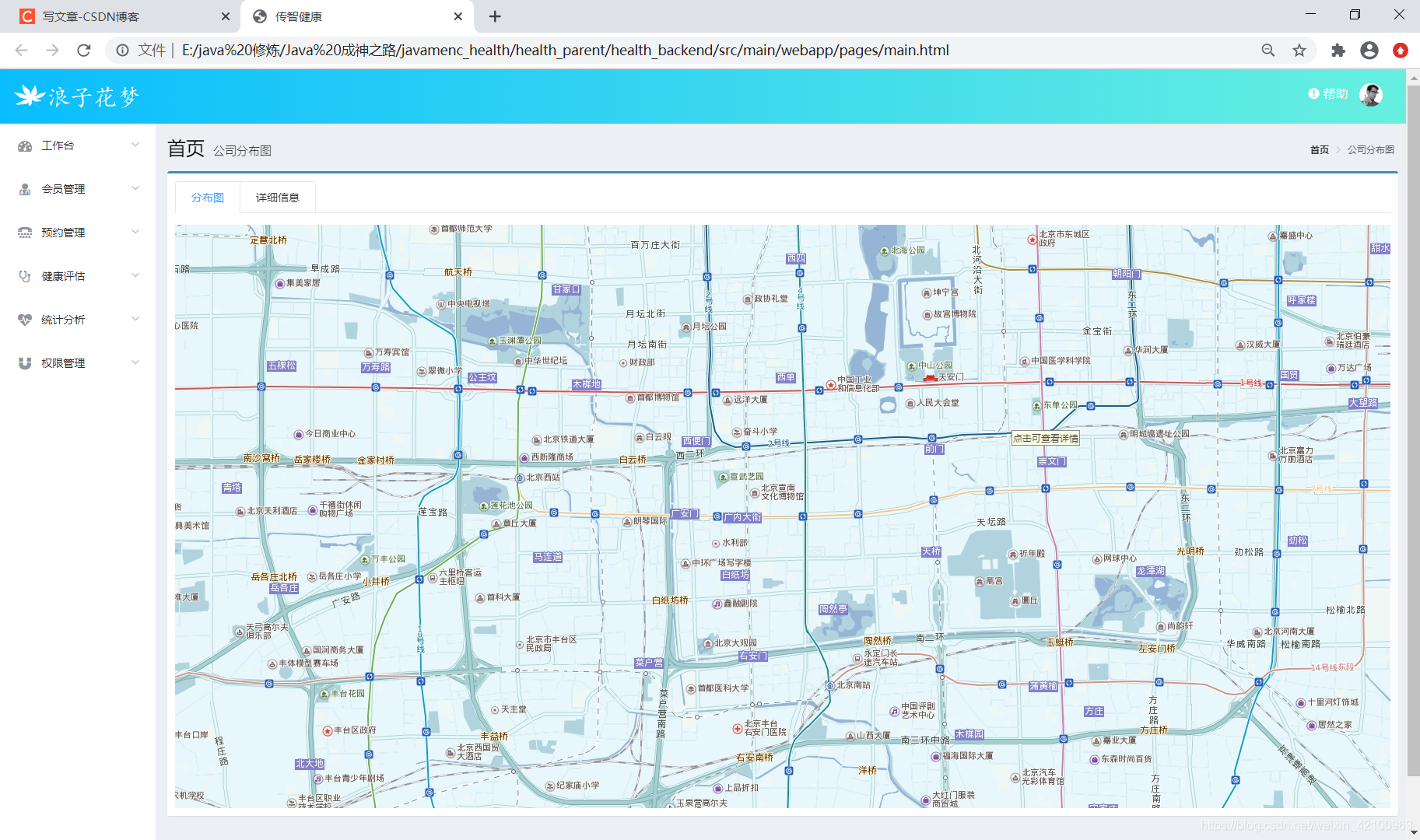The image size is (1420, 840).
Task: Switch to the 详细信息 tab
Action: click(x=278, y=198)
